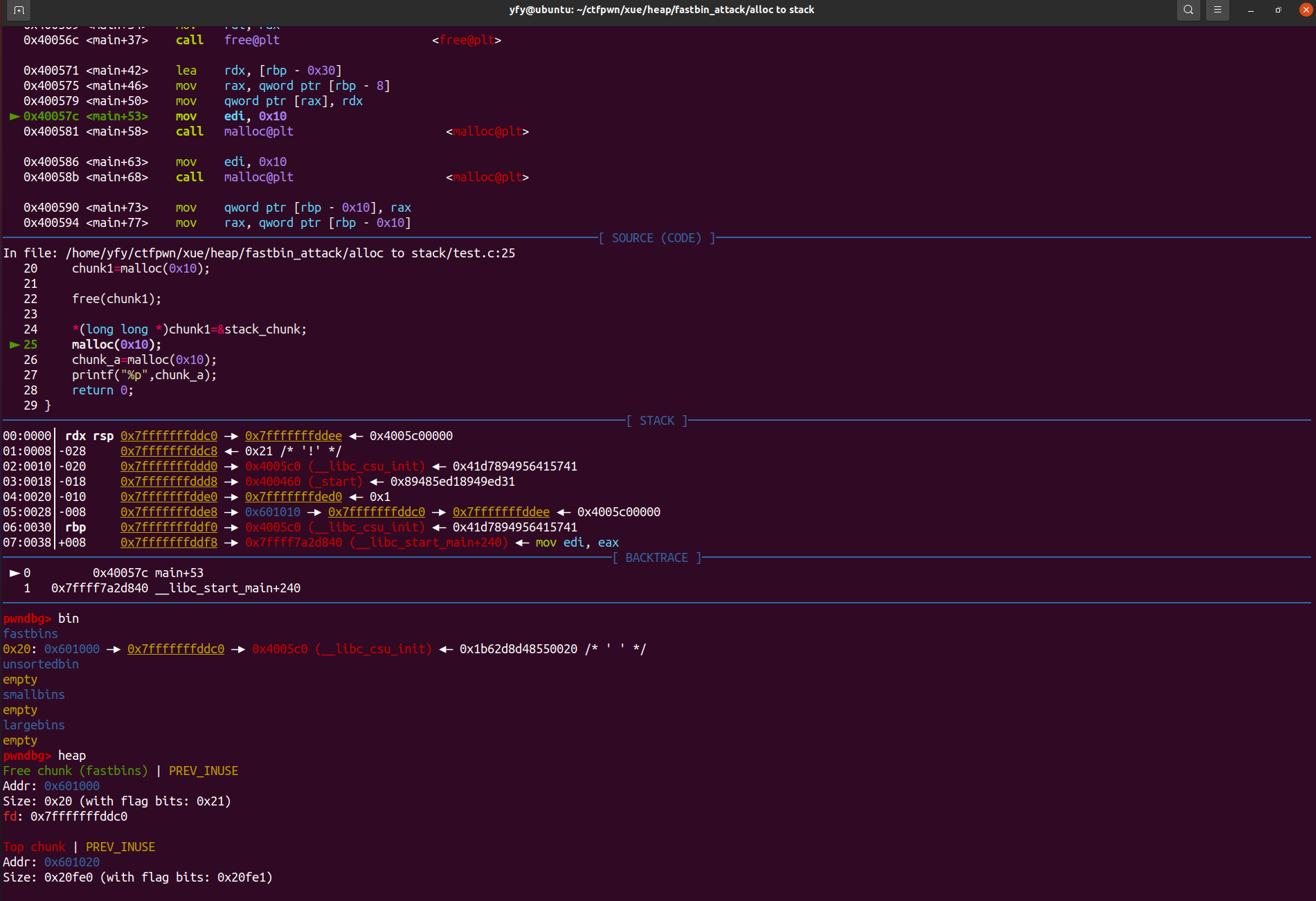
Task: Click source line 22 'free(chunk1);'
Action: (116, 299)
